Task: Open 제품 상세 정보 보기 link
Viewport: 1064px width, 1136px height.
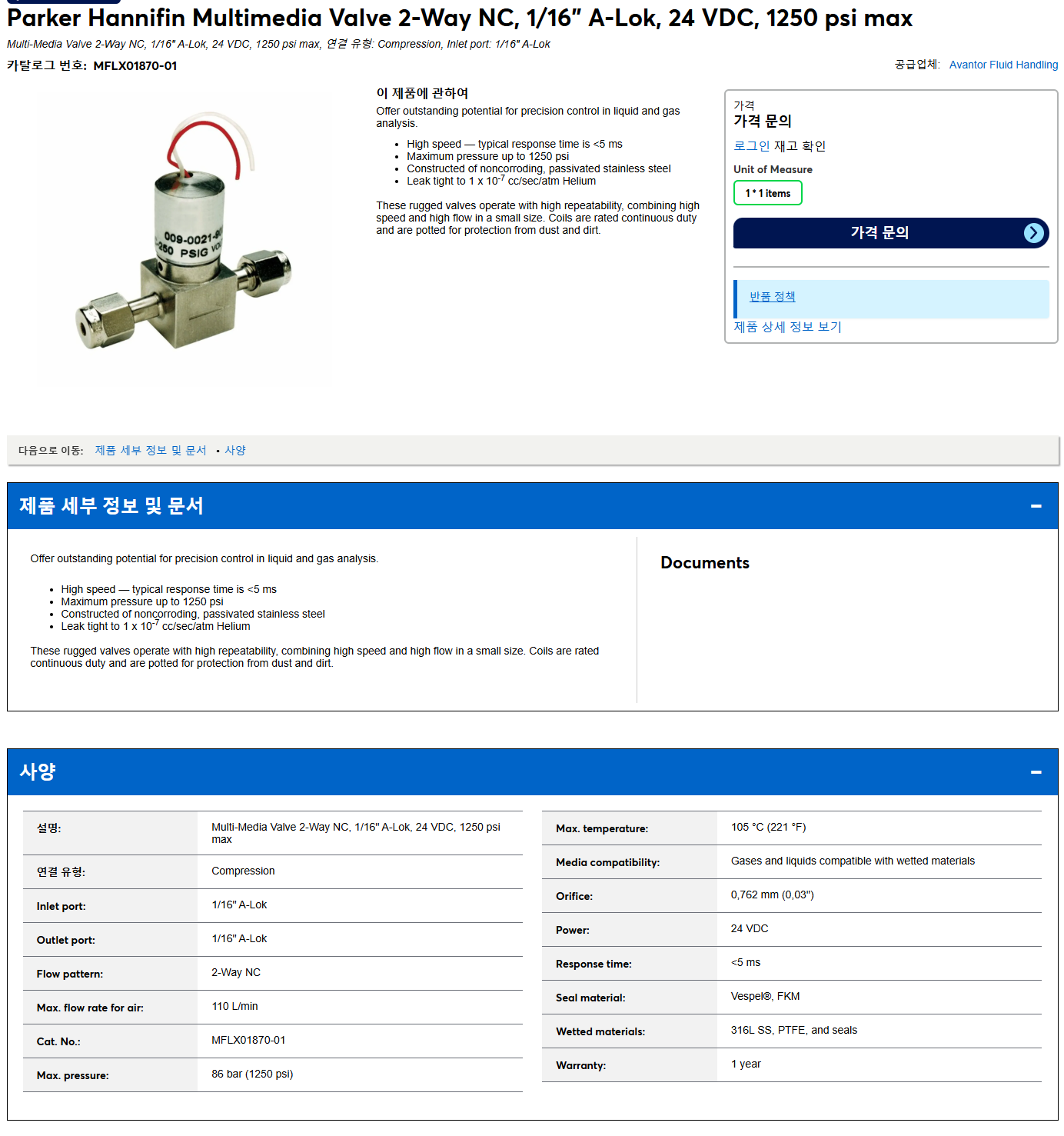Action: 787,327
